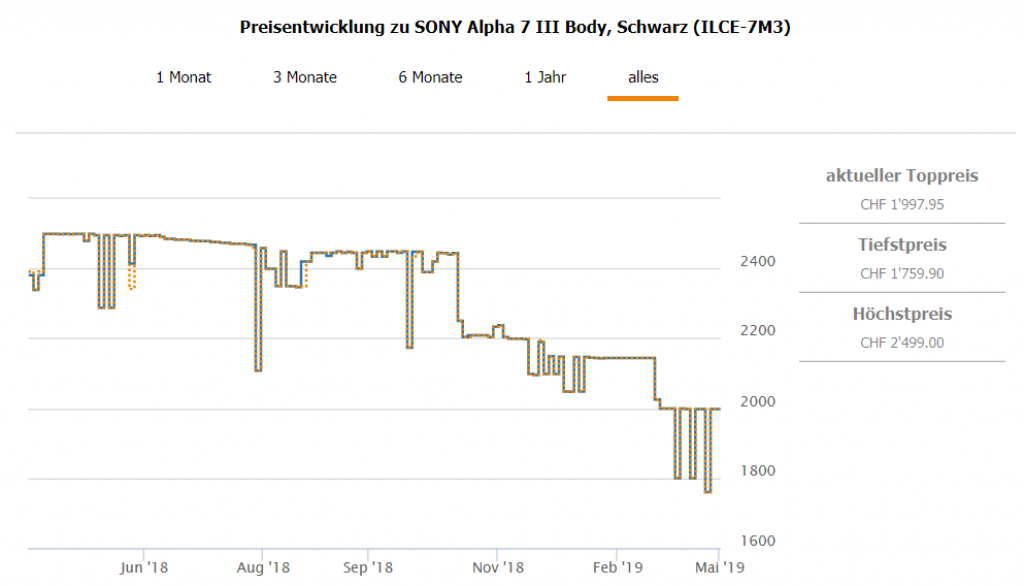The height and width of the screenshot is (586, 1024).
Task: Select the alles tab
Action: pos(643,77)
